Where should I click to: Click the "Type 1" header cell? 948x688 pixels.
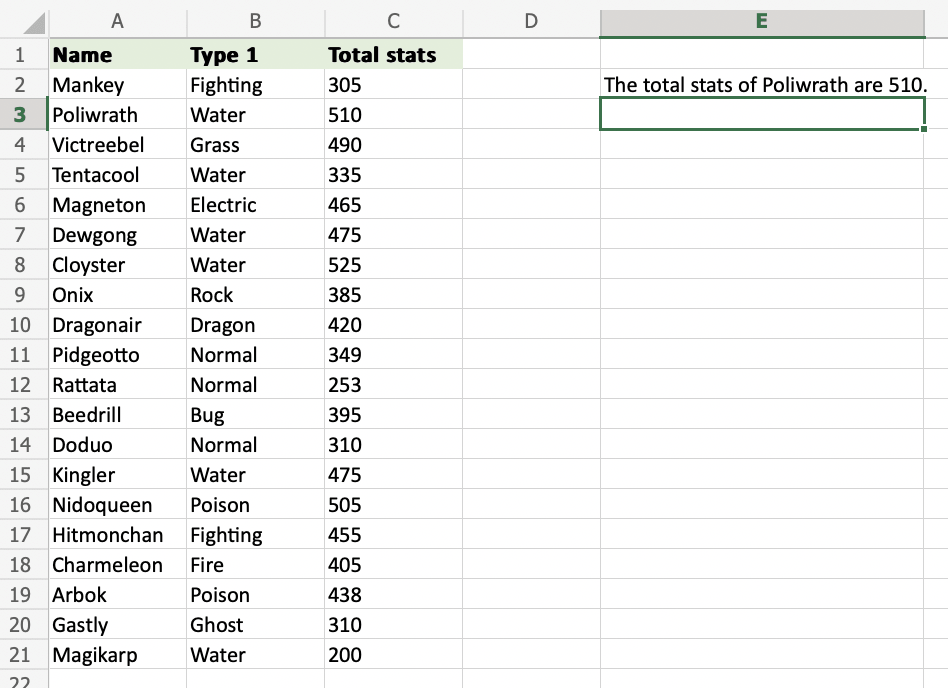[255, 55]
